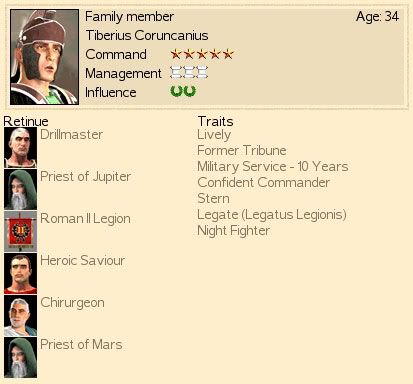Select the Confident Commander trait
Viewport: 413px width, 384px height.
click(x=263, y=182)
